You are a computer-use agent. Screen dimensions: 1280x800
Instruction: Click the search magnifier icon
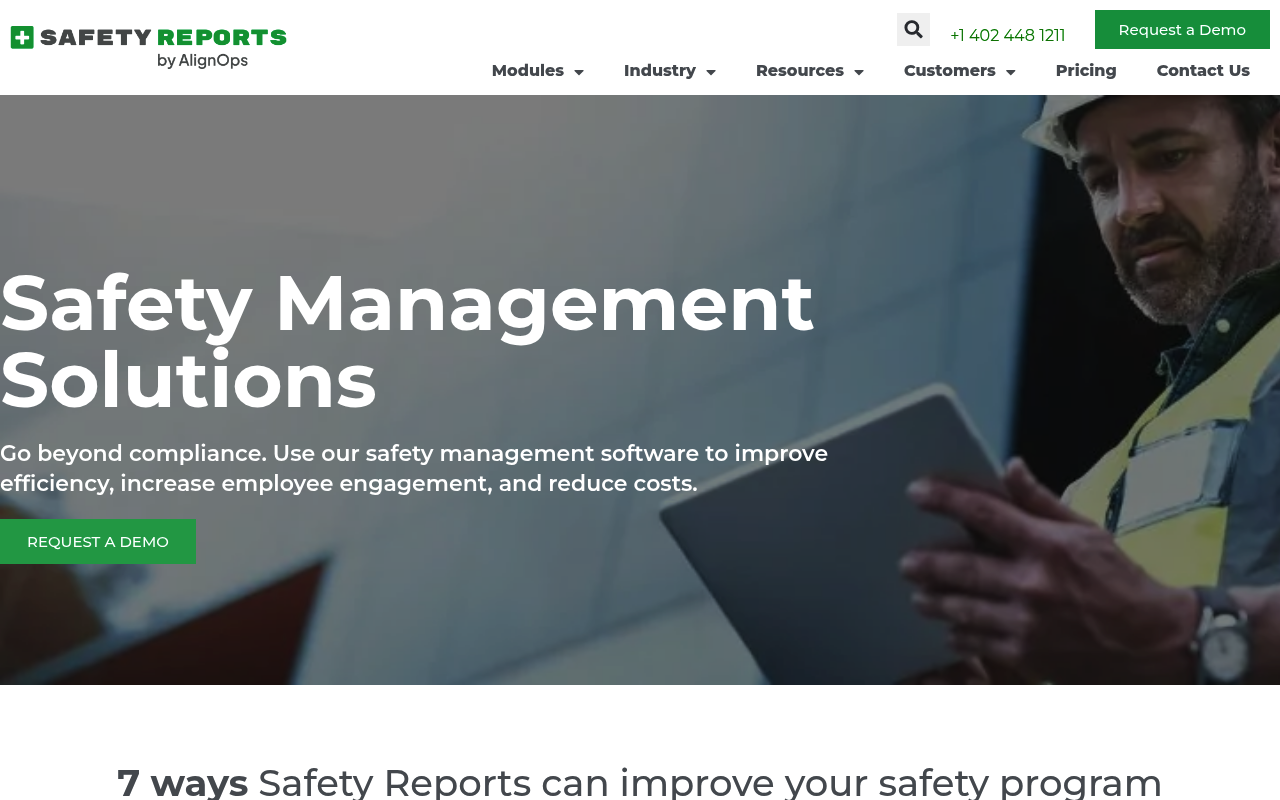tap(913, 29)
